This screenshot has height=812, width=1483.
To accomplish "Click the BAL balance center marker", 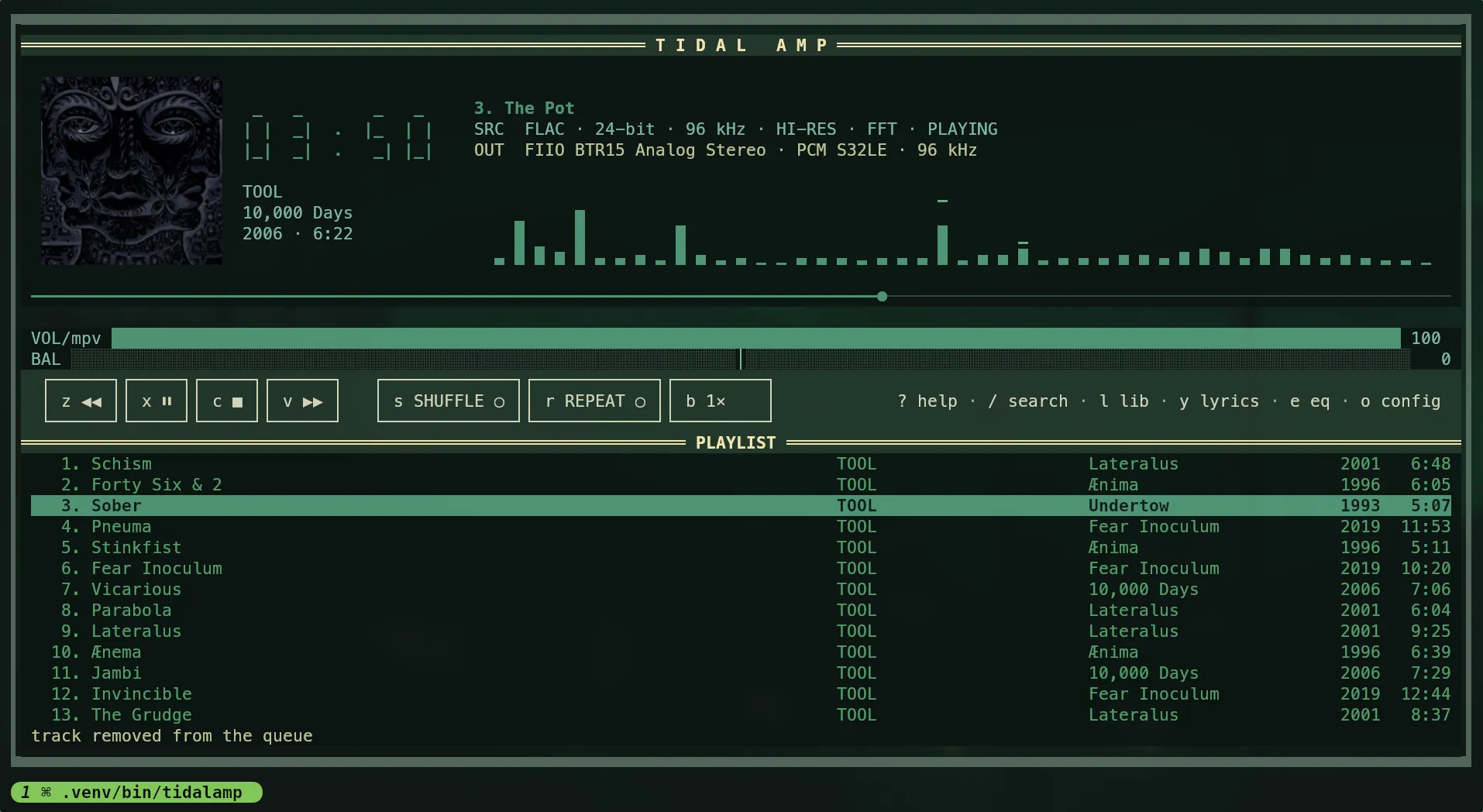I will tap(741, 359).
